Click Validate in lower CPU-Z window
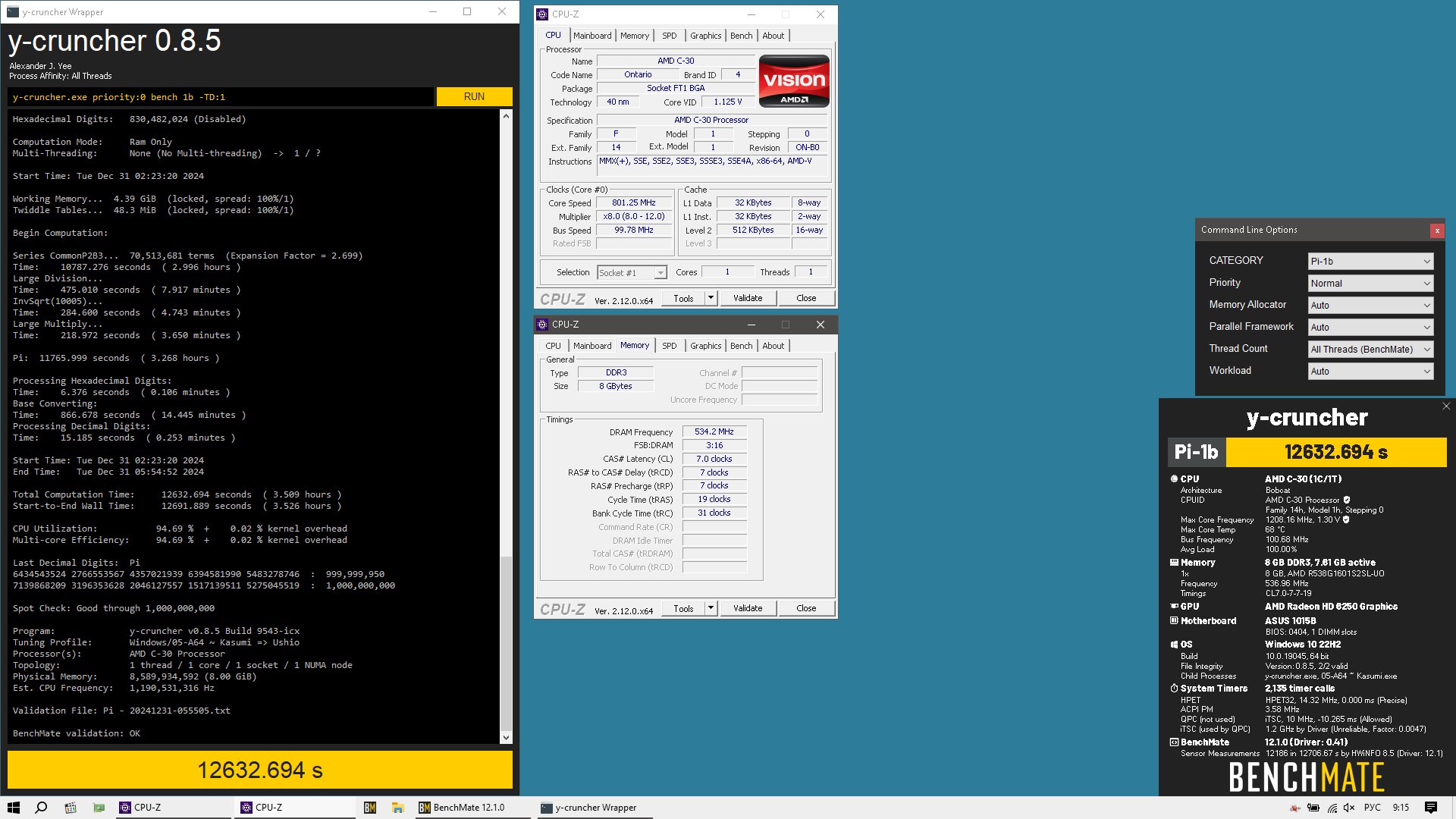The image size is (1456, 819). tap(748, 608)
